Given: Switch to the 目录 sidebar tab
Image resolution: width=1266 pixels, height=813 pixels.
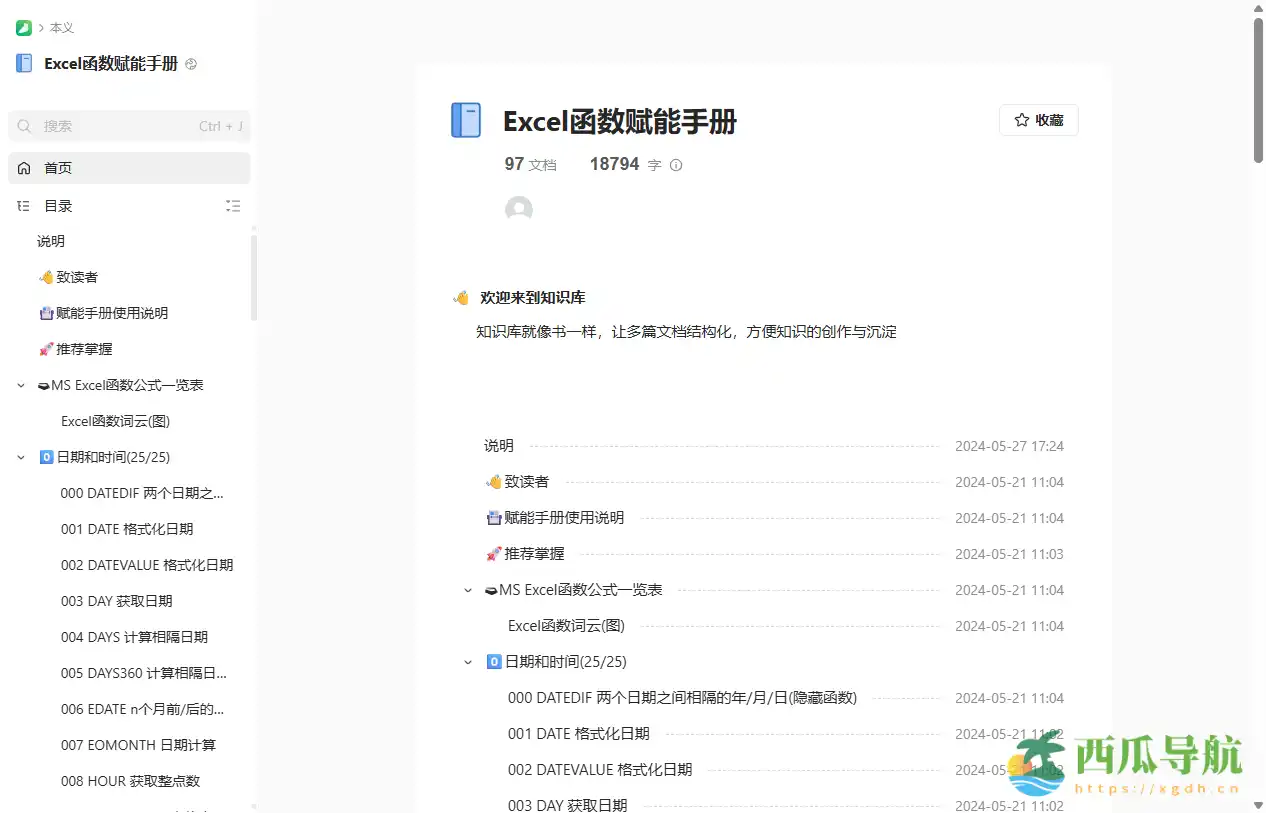Looking at the screenshot, I should coord(57,206).
